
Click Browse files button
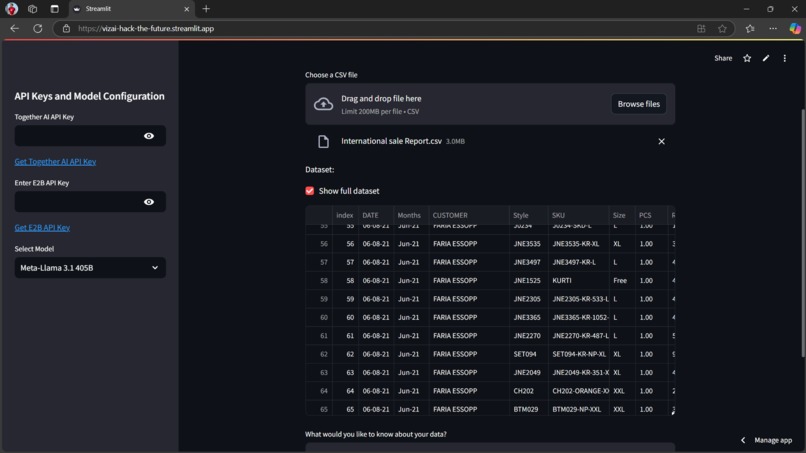[638, 104]
